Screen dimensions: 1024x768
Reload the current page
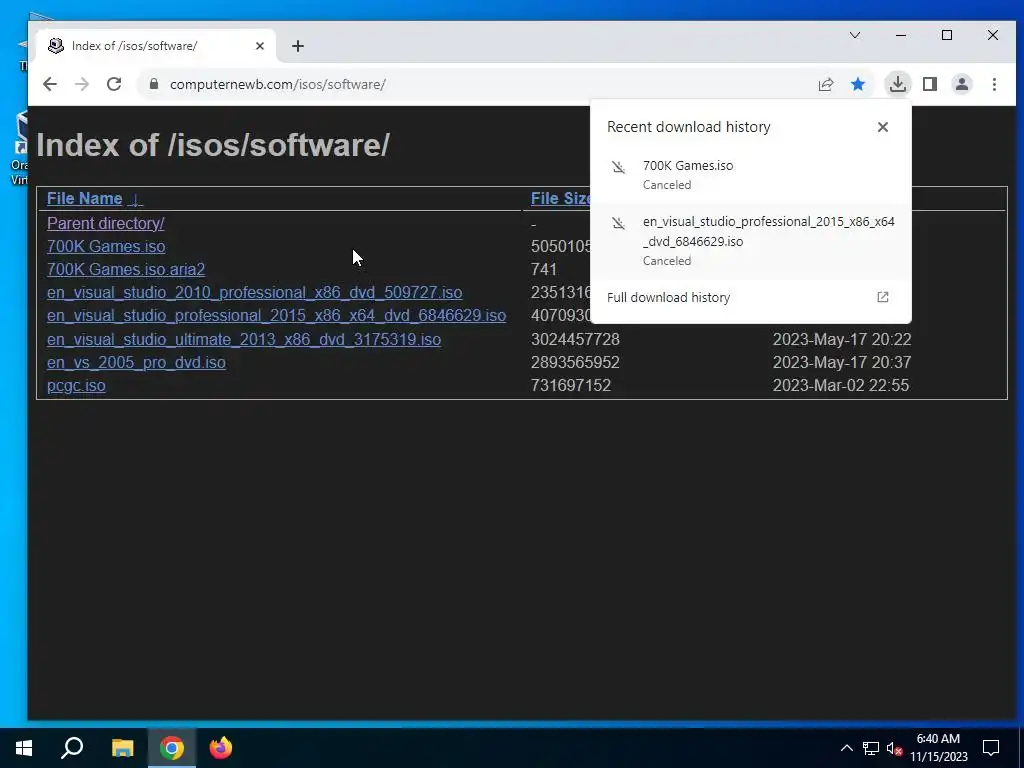click(114, 84)
